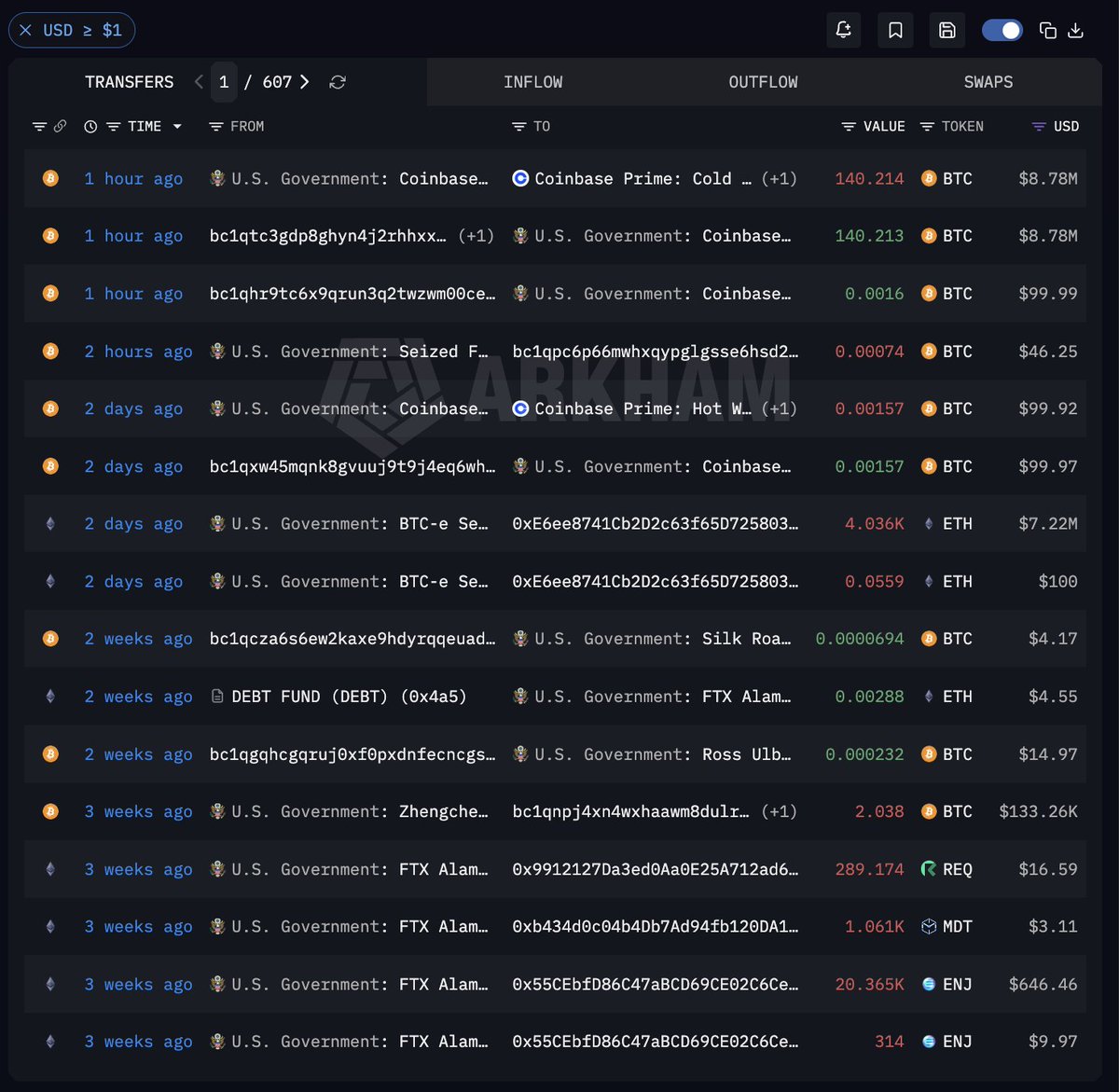Screen dimensions: 1119x1092
Task: Filter by the FROM column
Action: pyautogui.click(x=215, y=127)
